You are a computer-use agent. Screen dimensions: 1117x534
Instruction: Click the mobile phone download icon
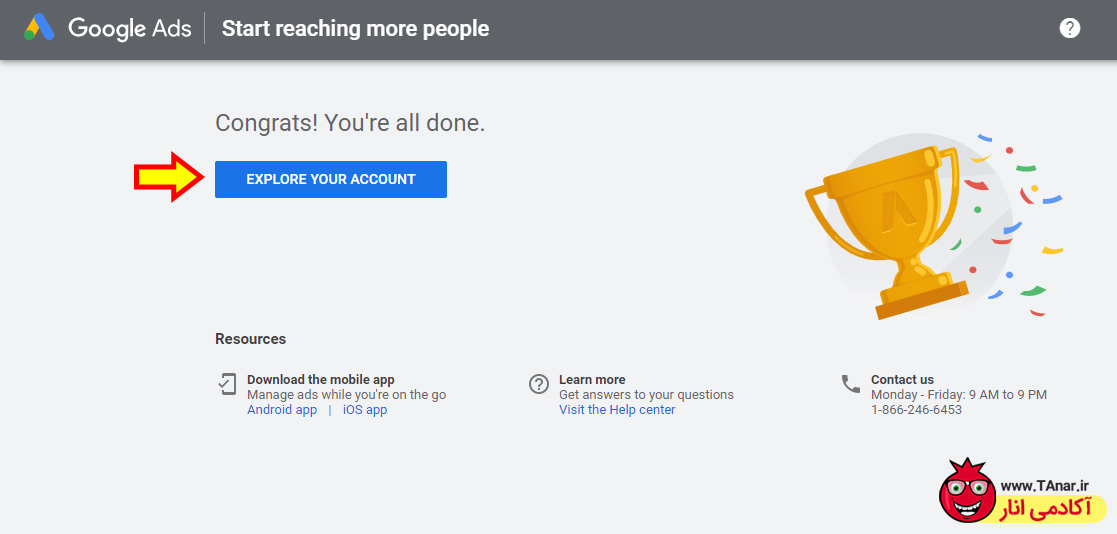227,384
